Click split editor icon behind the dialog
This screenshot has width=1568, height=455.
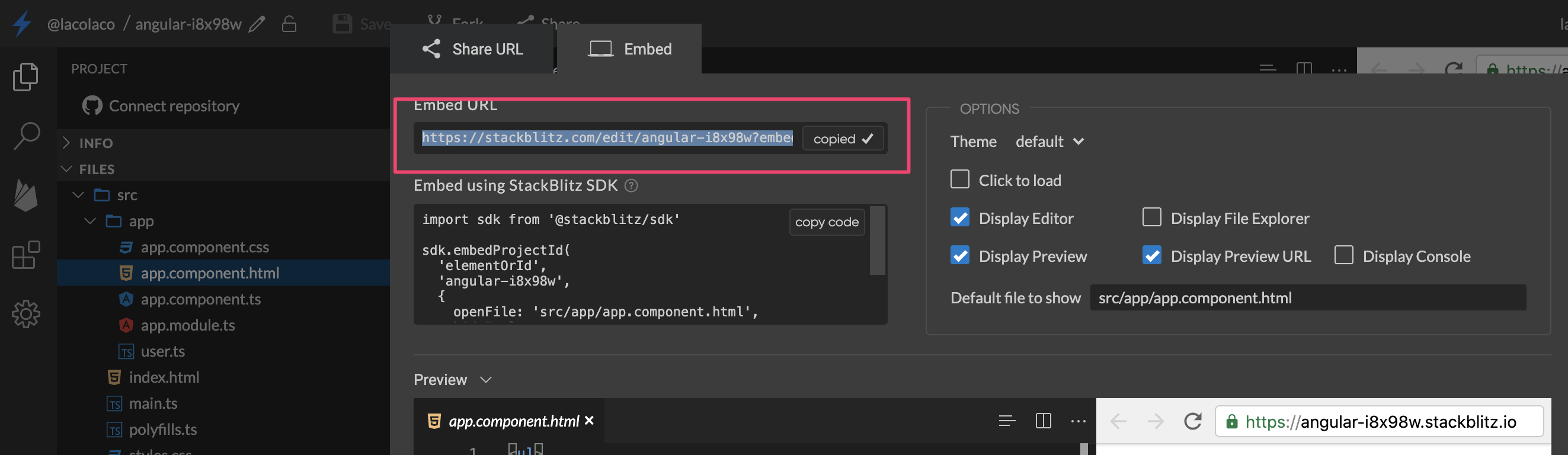click(1304, 68)
